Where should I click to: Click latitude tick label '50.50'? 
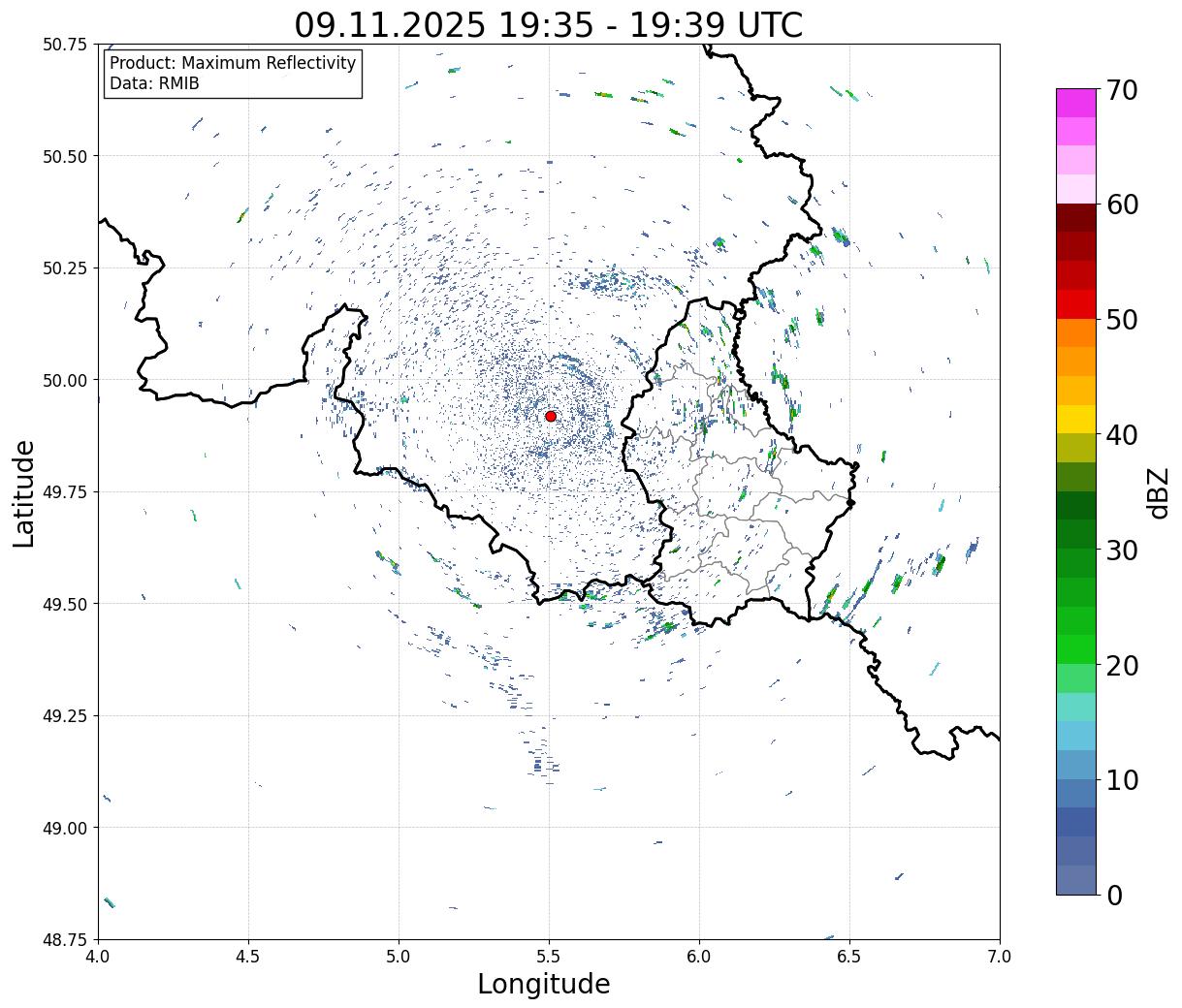(x=64, y=156)
